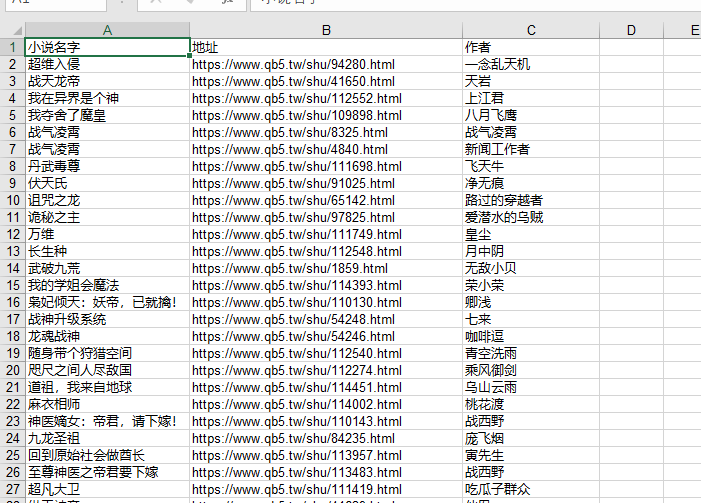Click cell 战天龙帝
This screenshot has width=701, height=503.
pos(108,81)
